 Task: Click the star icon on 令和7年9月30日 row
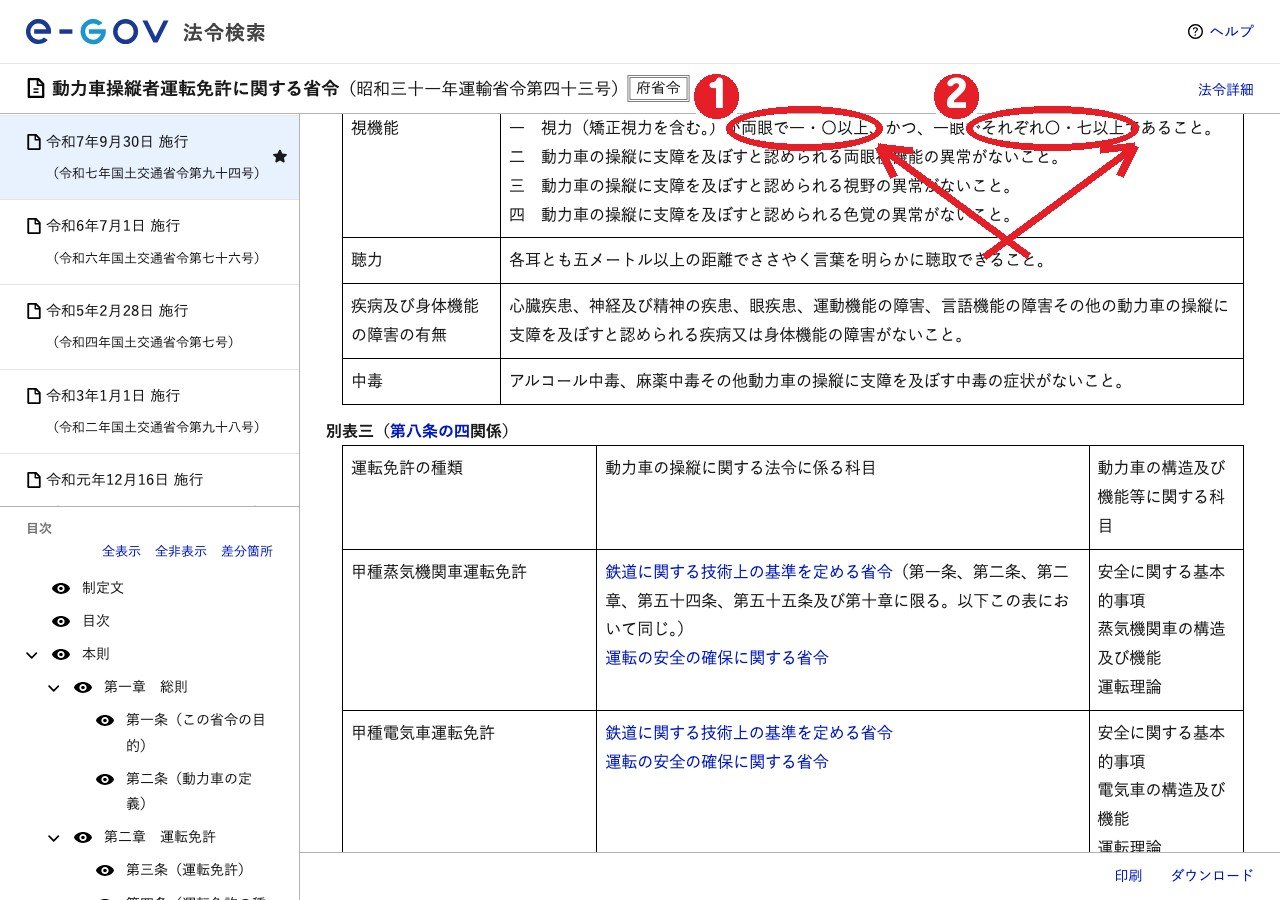tap(280, 157)
